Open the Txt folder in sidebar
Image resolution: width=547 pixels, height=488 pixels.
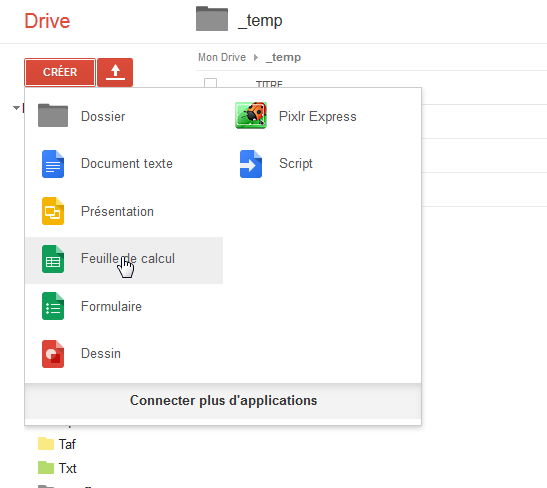tap(67, 468)
